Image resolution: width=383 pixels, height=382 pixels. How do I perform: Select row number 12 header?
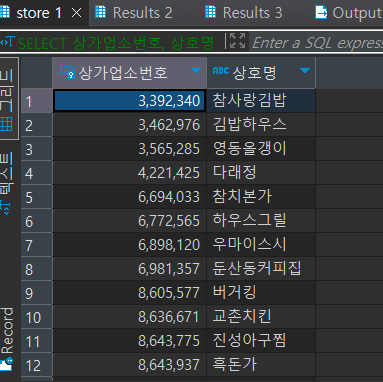(37, 365)
